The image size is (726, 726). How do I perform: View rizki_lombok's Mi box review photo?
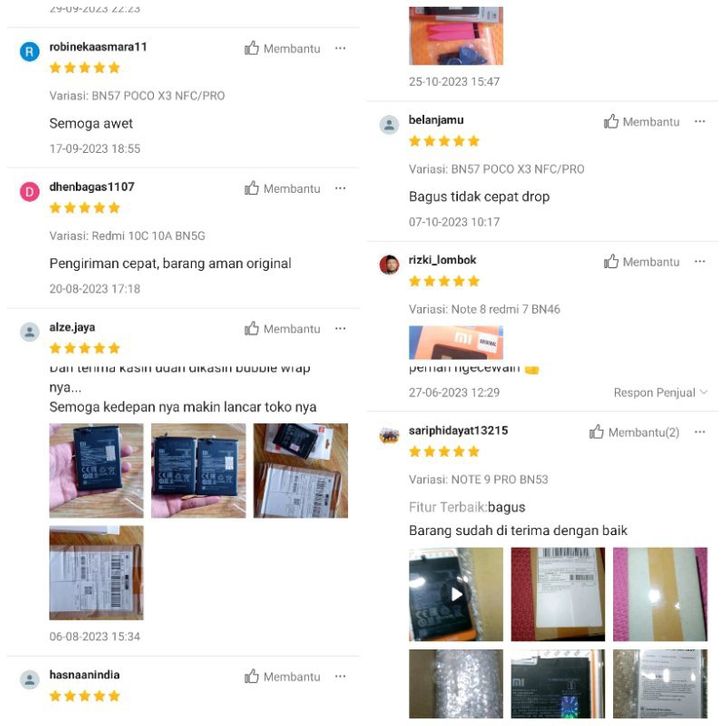[x=456, y=343]
